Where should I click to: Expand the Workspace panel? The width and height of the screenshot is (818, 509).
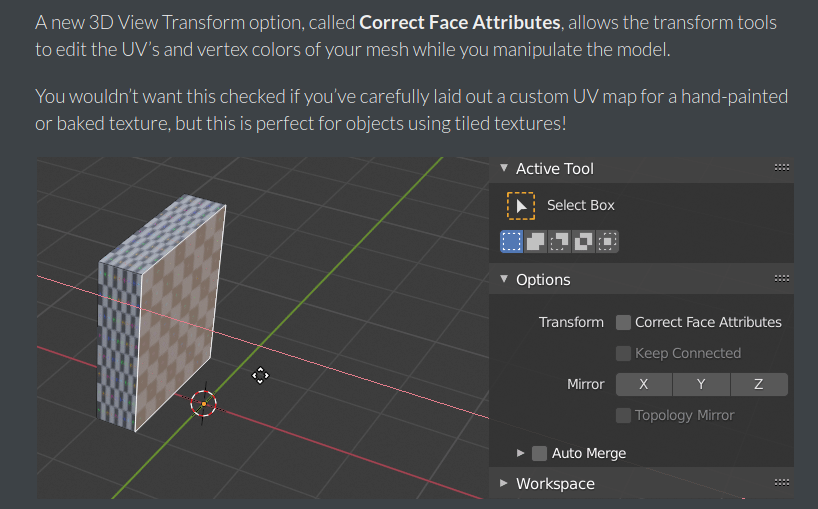pyautogui.click(x=504, y=483)
